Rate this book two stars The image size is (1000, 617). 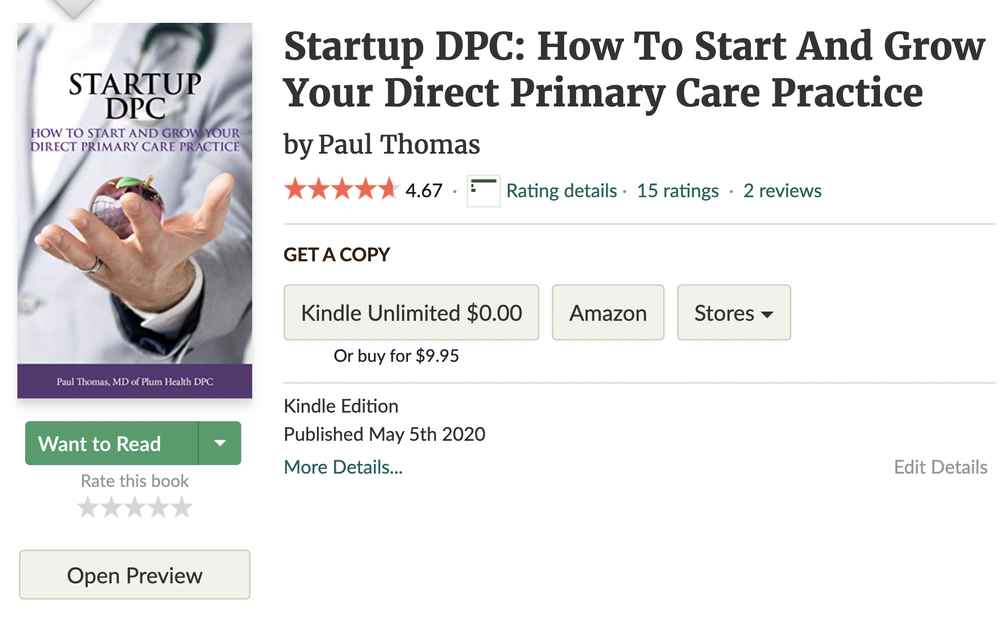[x=111, y=508]
